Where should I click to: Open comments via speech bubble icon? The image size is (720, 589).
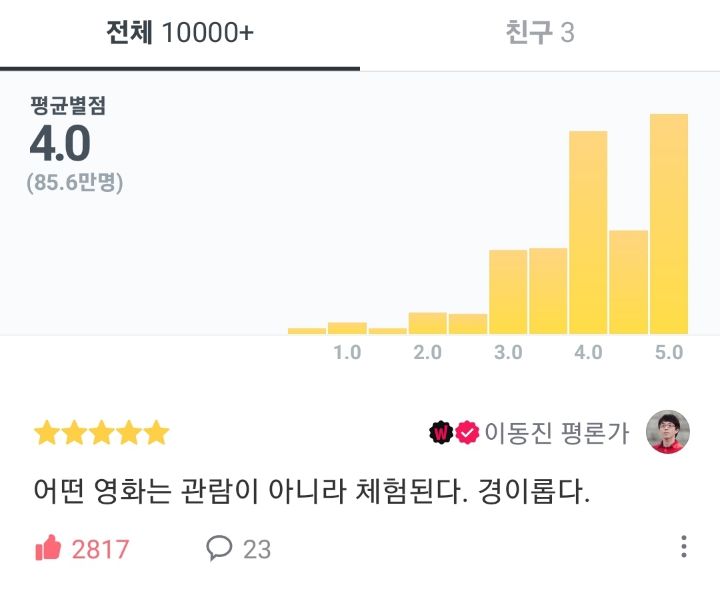point(219,547)
